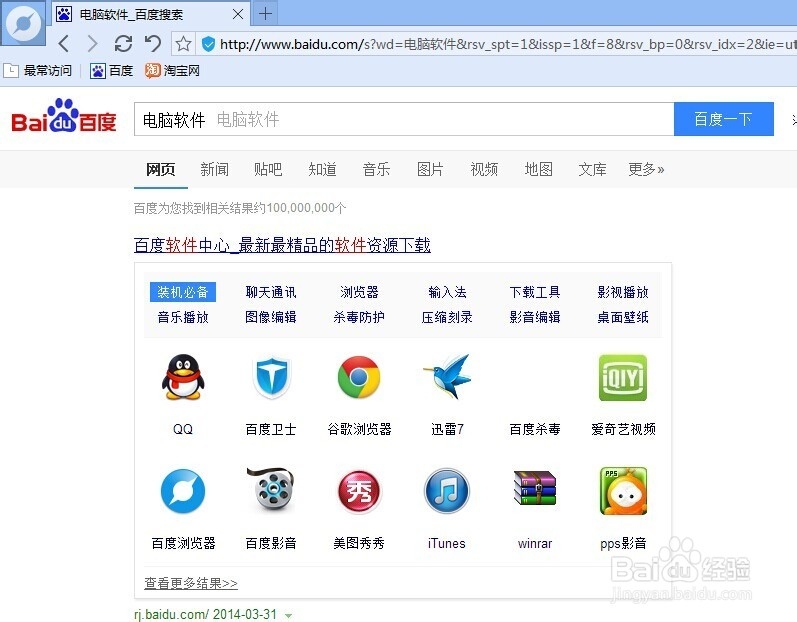Select the 下载工具 software category
The height and width of the screenshot is (622, 797).
tap(535, 292)
